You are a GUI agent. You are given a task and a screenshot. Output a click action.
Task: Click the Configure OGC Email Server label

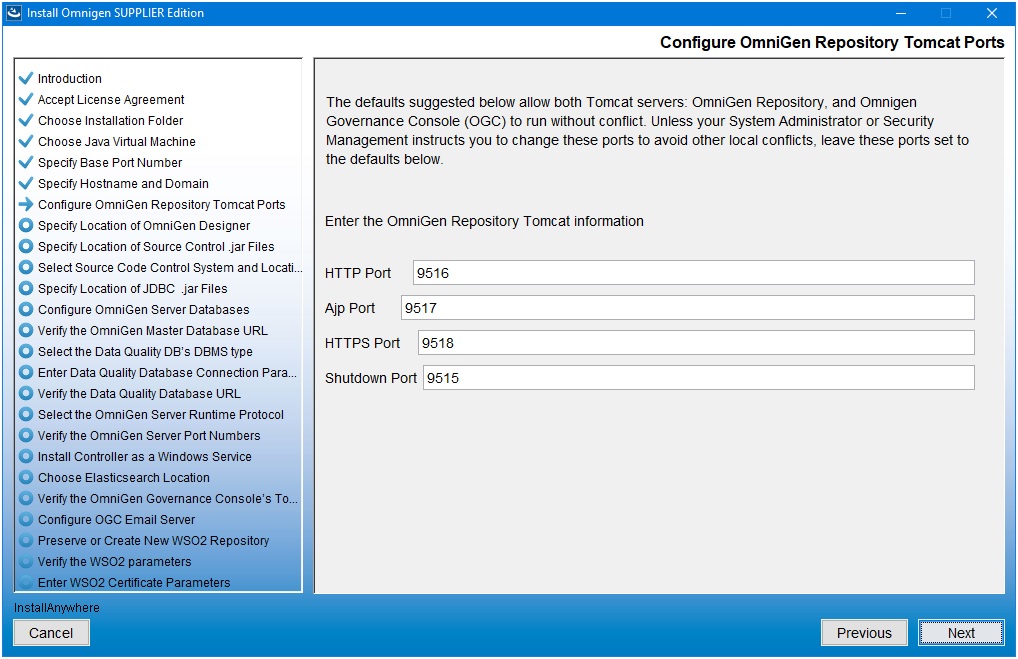[116, 519]
